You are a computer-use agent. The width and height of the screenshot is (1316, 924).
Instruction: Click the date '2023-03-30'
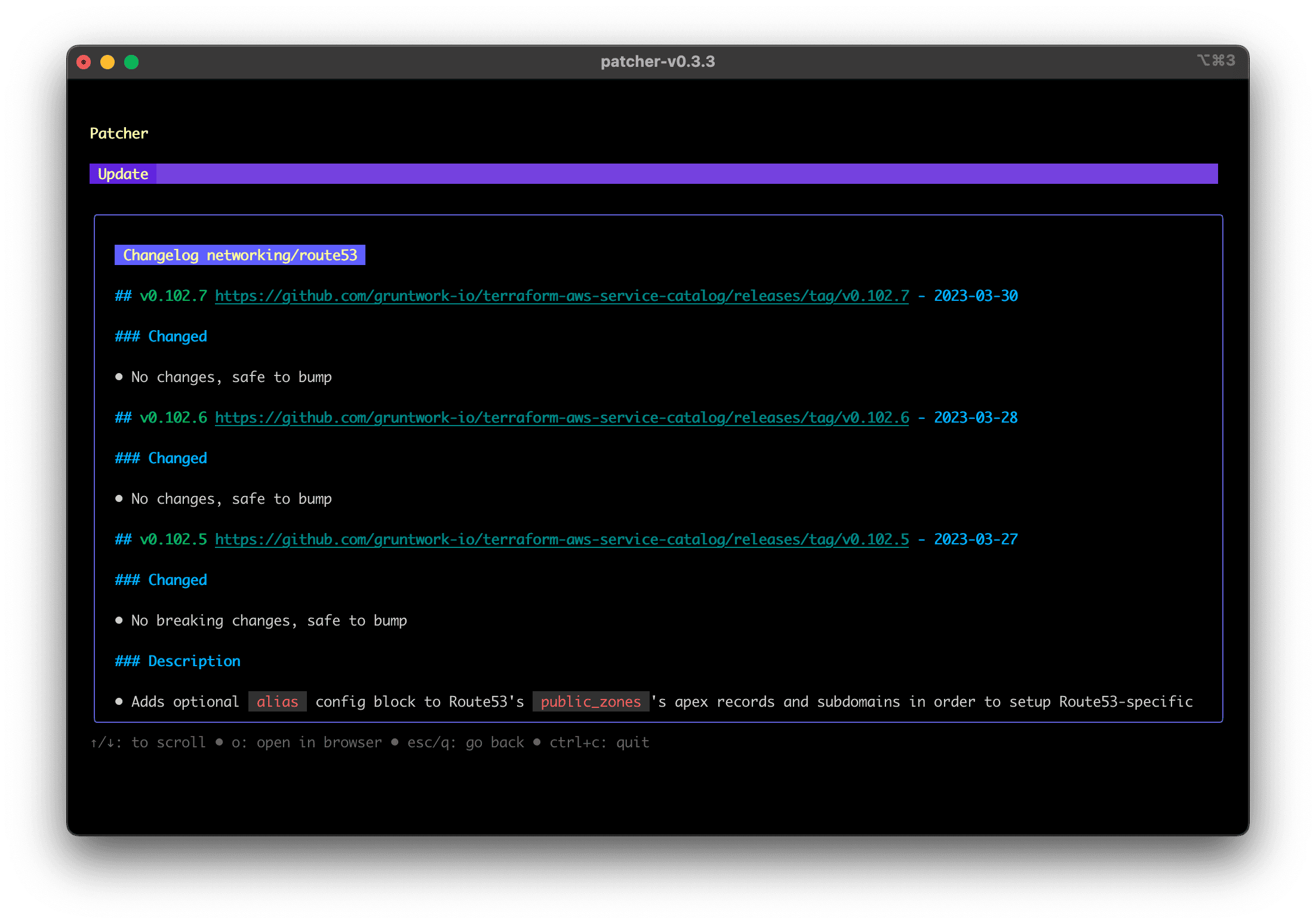pyautogui.click(x=976, y=296)
